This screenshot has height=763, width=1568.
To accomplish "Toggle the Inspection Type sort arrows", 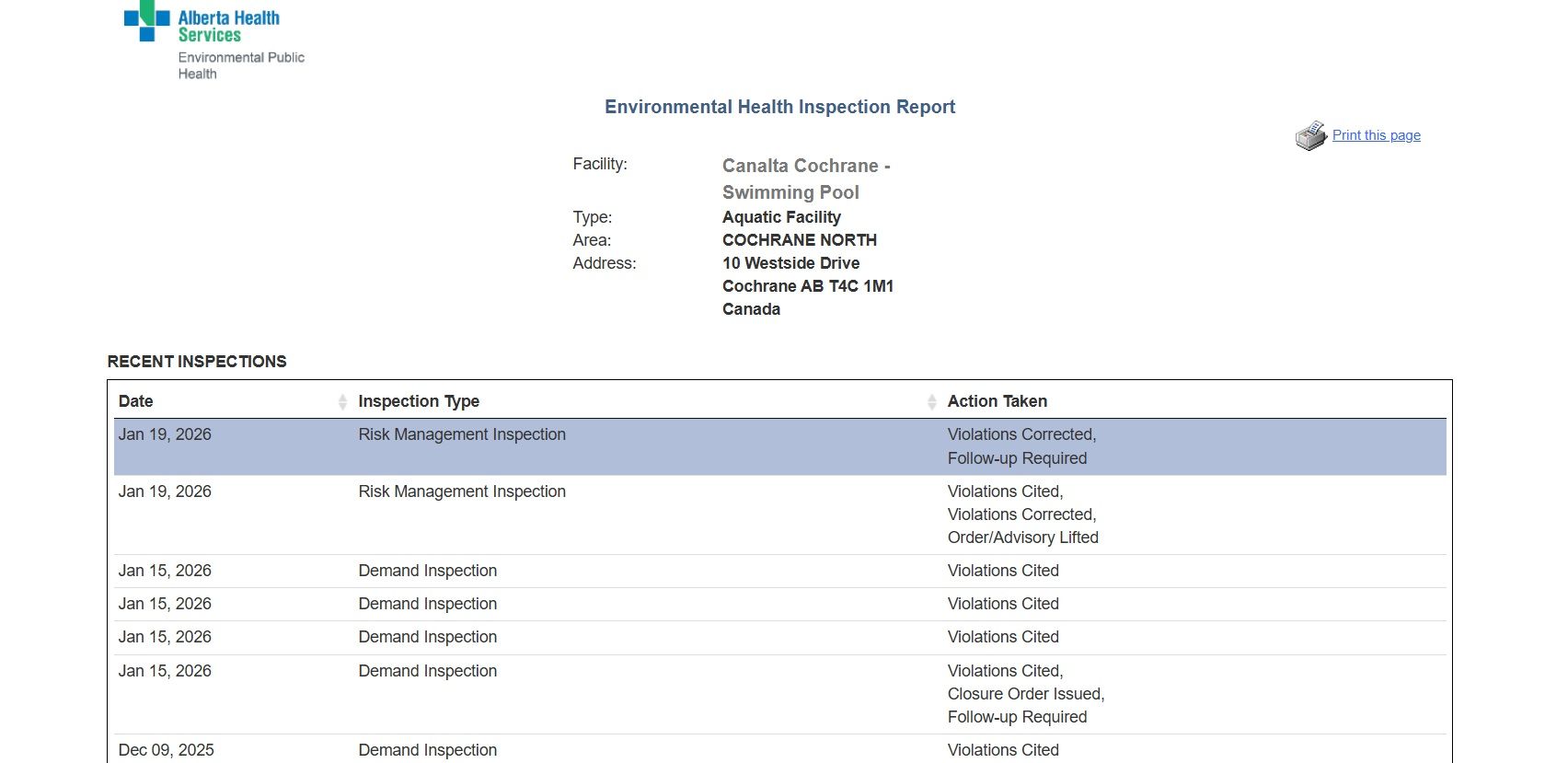I will pos(931,401).
